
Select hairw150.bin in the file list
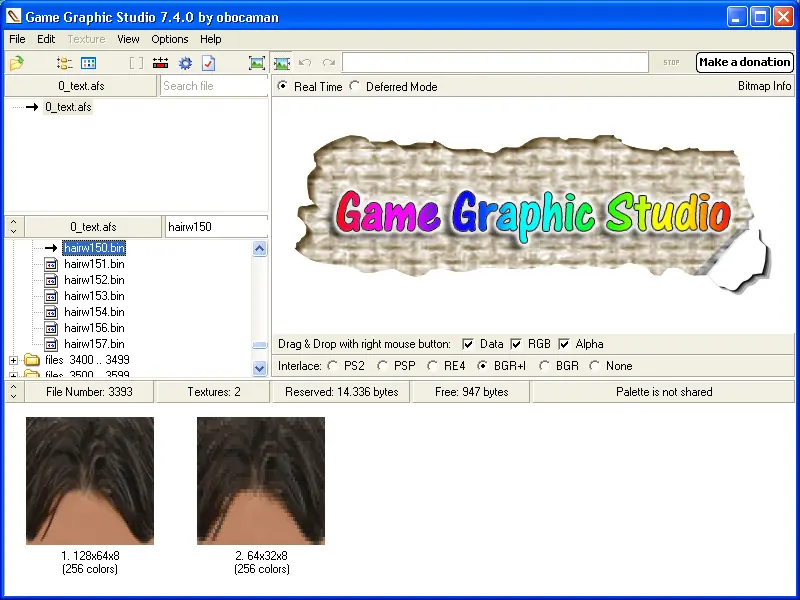[94, 248]
